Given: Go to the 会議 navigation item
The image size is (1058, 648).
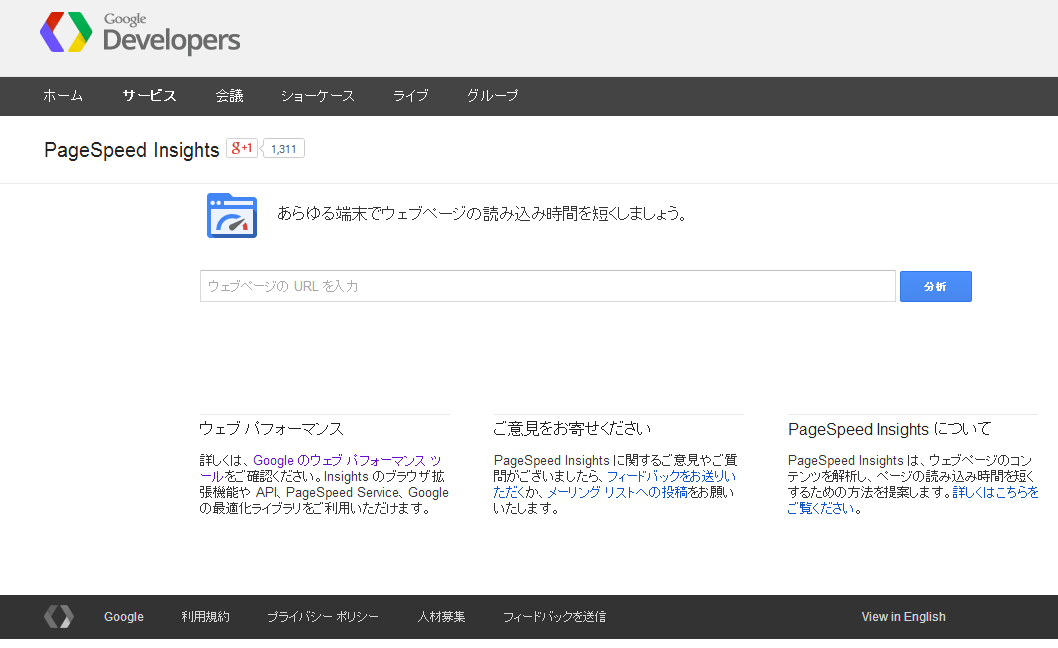Looking at the screenshot, I should [229, 96].
